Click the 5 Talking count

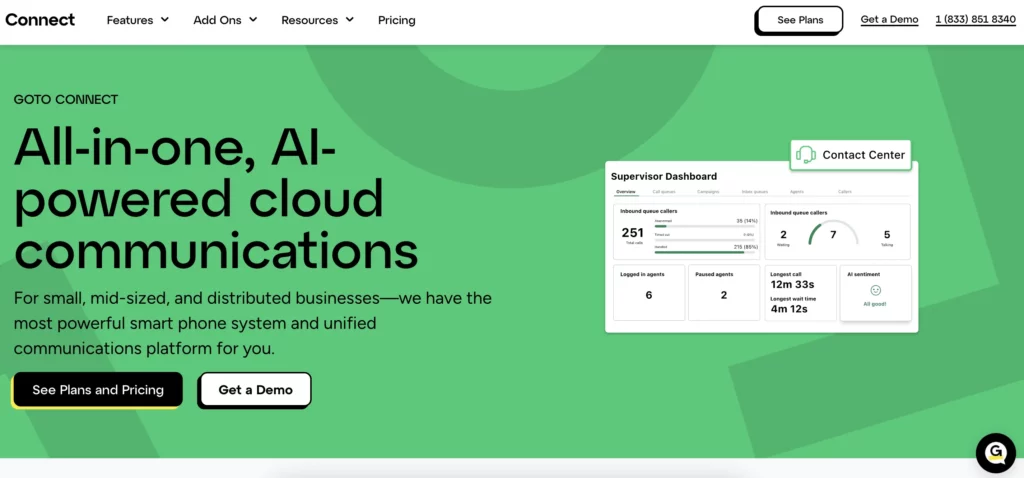[887, 234]
